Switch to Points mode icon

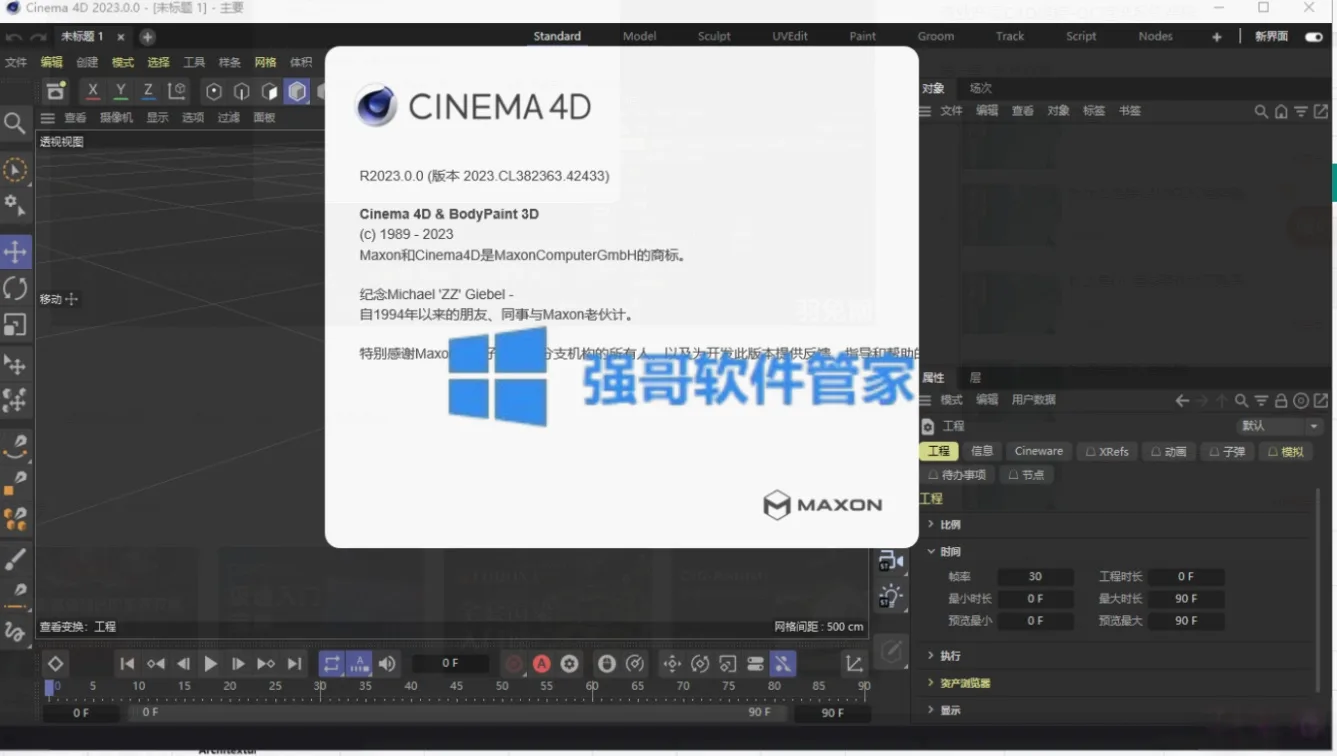pyautogui.click(x=213, y=91)
